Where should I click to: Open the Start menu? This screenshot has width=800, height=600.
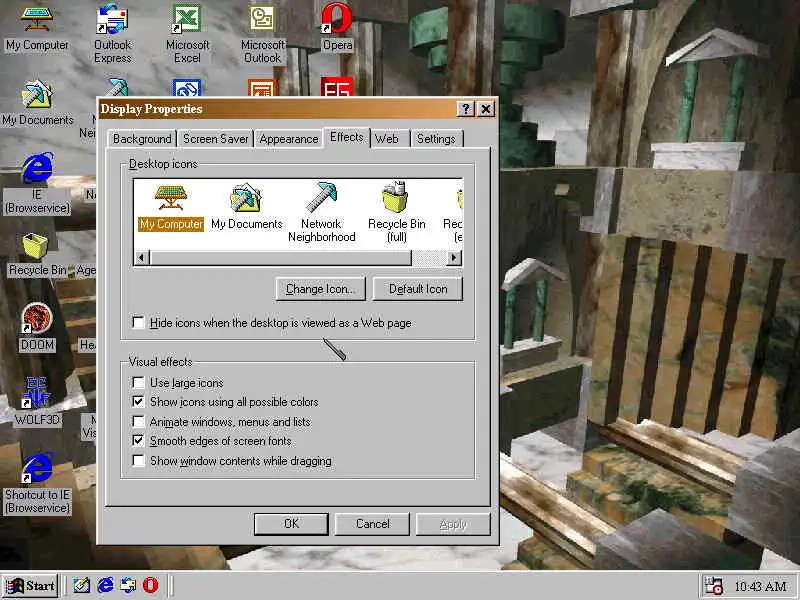(x=30, y=585)
